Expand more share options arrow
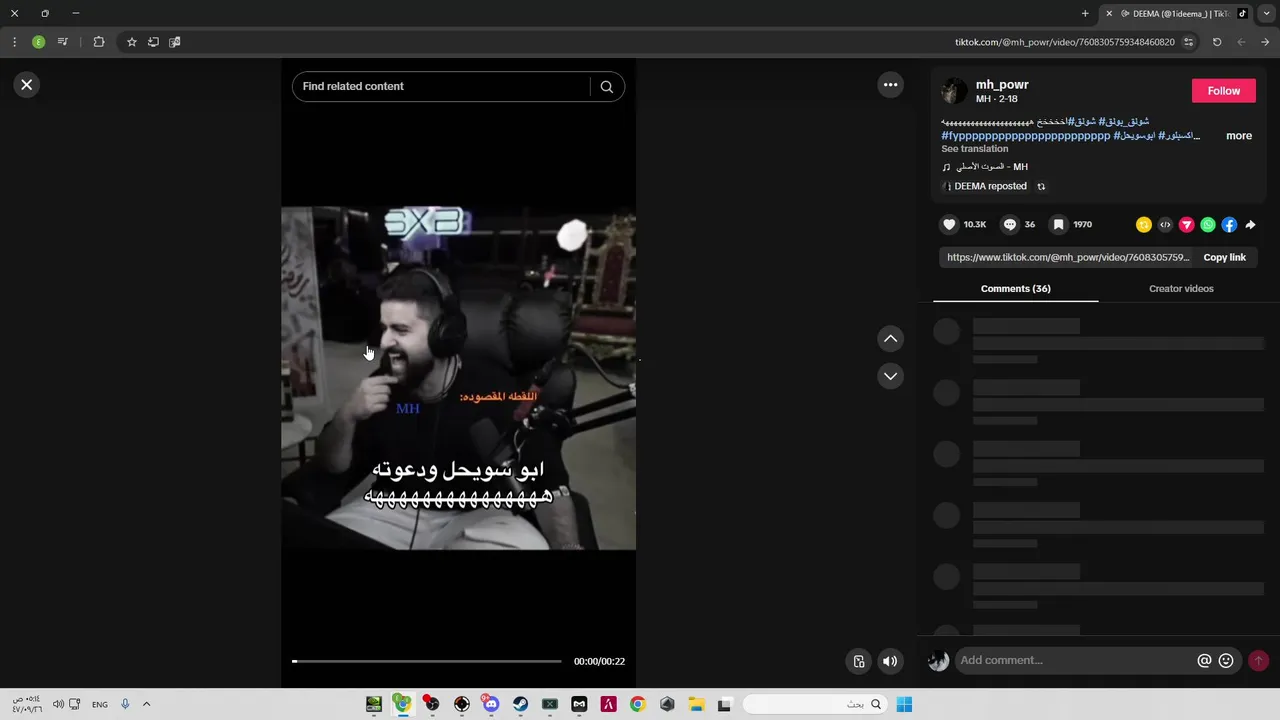Viewport: 1280px width, 720px height. click(1250, 225)
